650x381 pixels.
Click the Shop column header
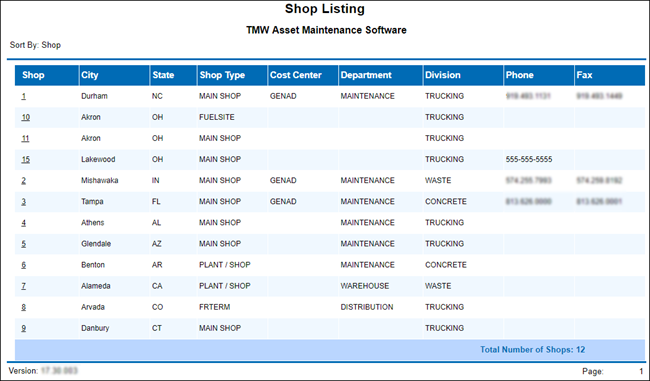point(33,75)
